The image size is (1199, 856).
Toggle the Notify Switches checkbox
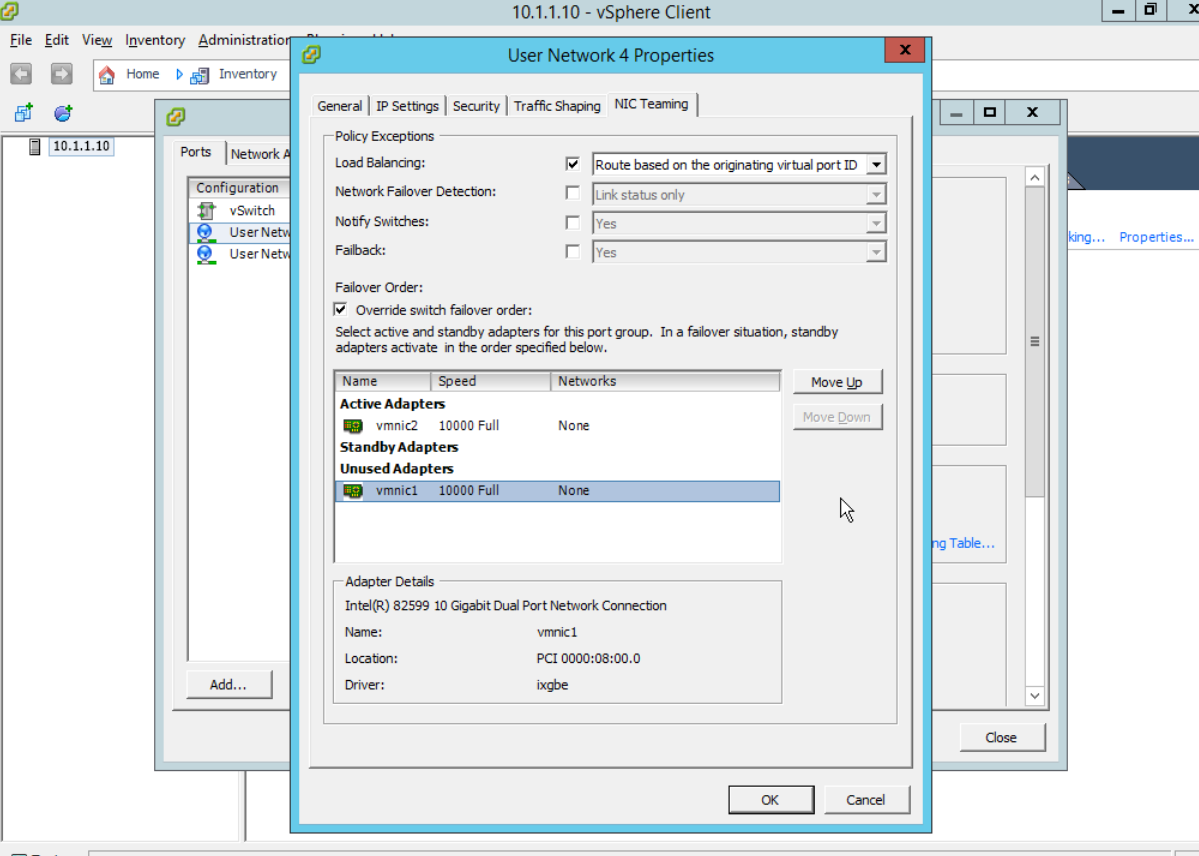(x=572, y=222)
